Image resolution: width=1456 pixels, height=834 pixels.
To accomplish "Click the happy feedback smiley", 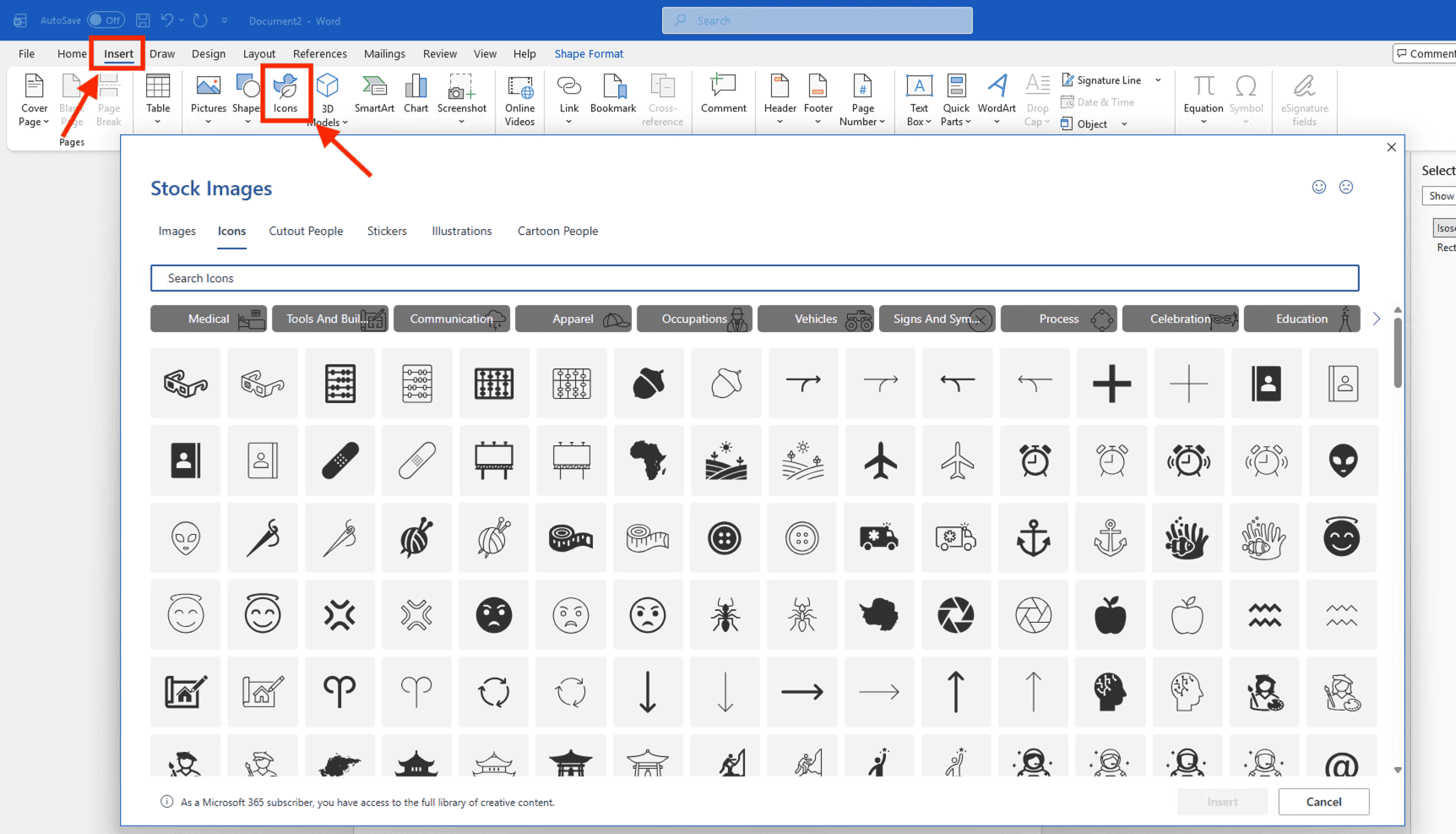I will pyautogui.click(x=1318, y=187).
